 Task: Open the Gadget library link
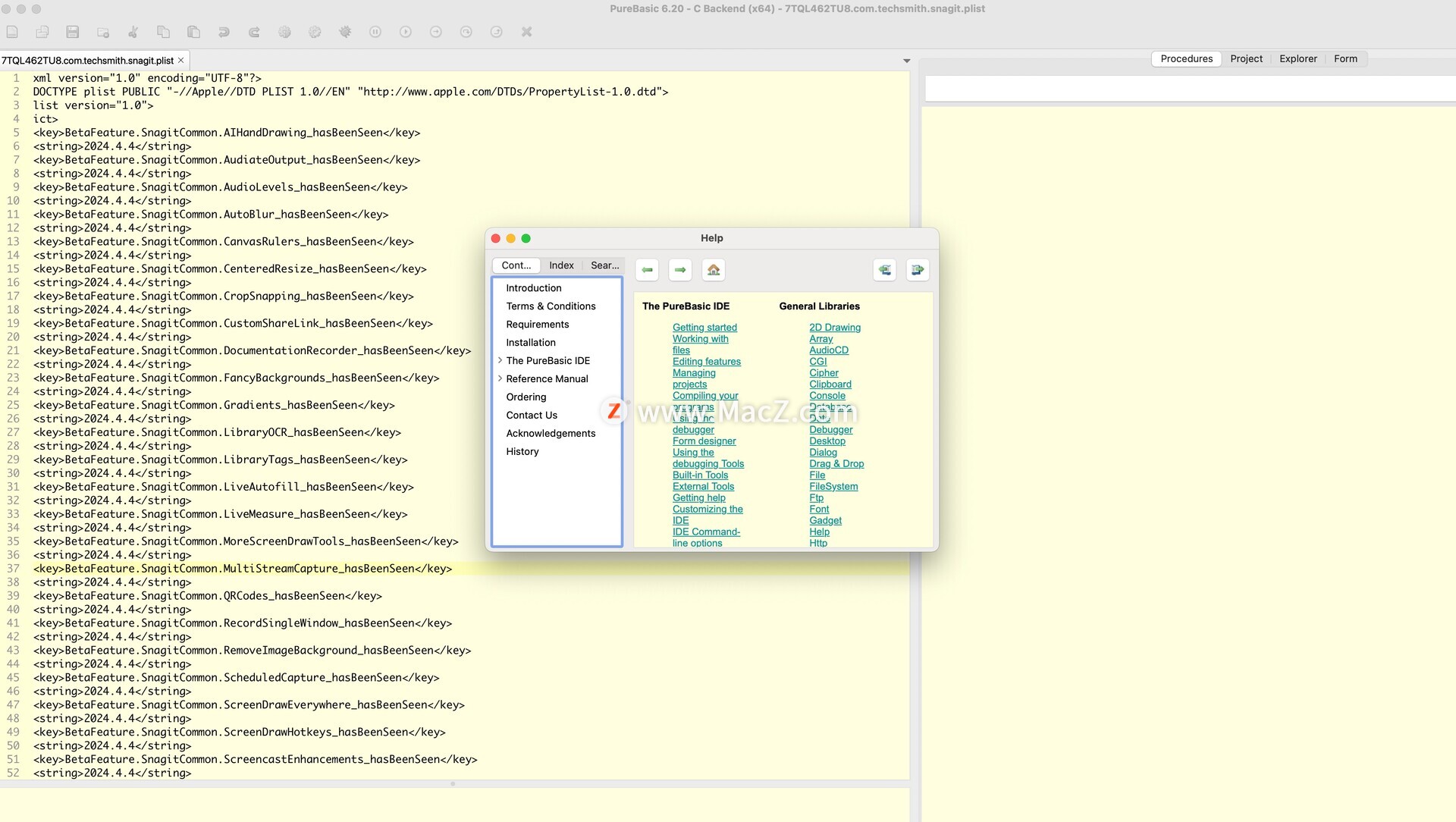825,521
